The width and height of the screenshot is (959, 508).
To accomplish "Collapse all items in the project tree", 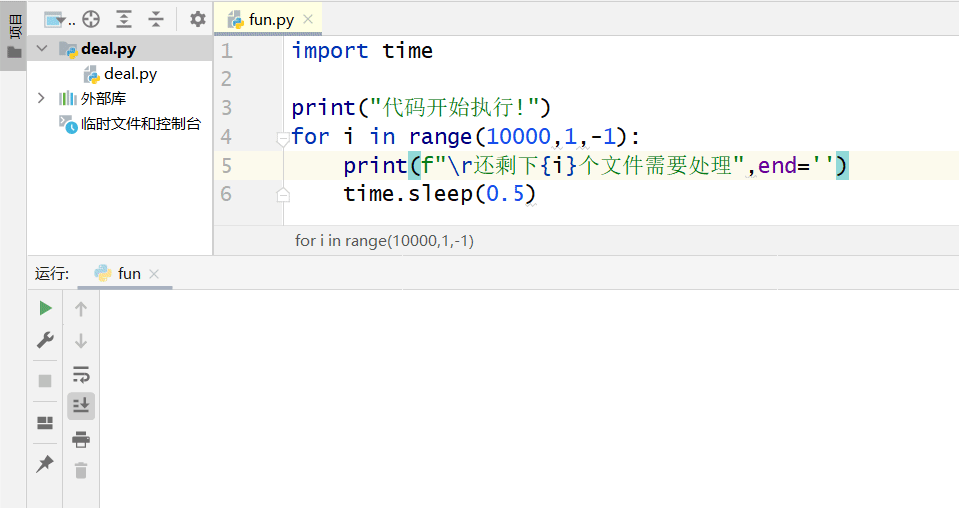I will (156, 19).
